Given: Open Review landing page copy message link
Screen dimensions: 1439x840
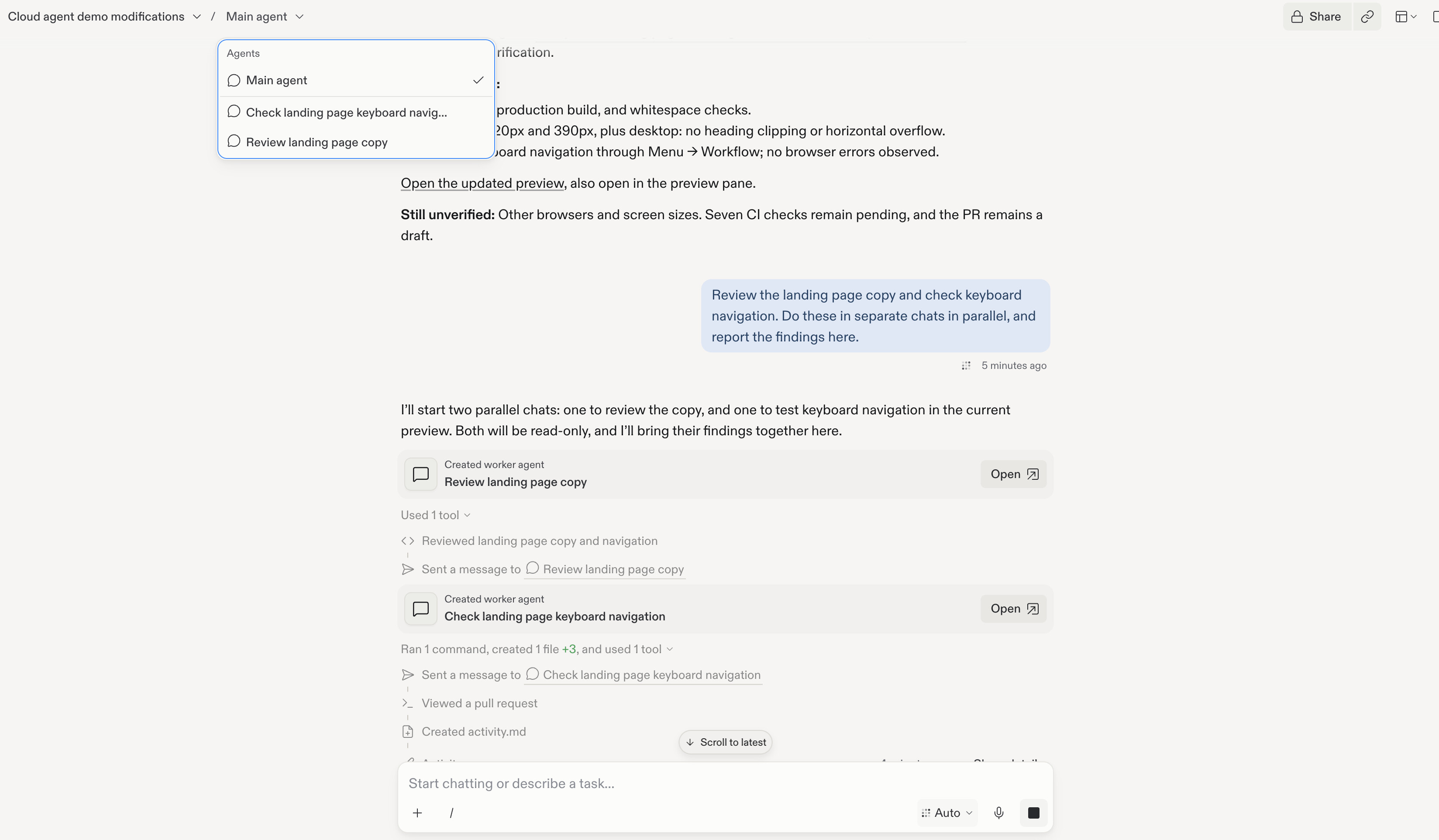Looking at the screenshot, I should pos(605,569).
